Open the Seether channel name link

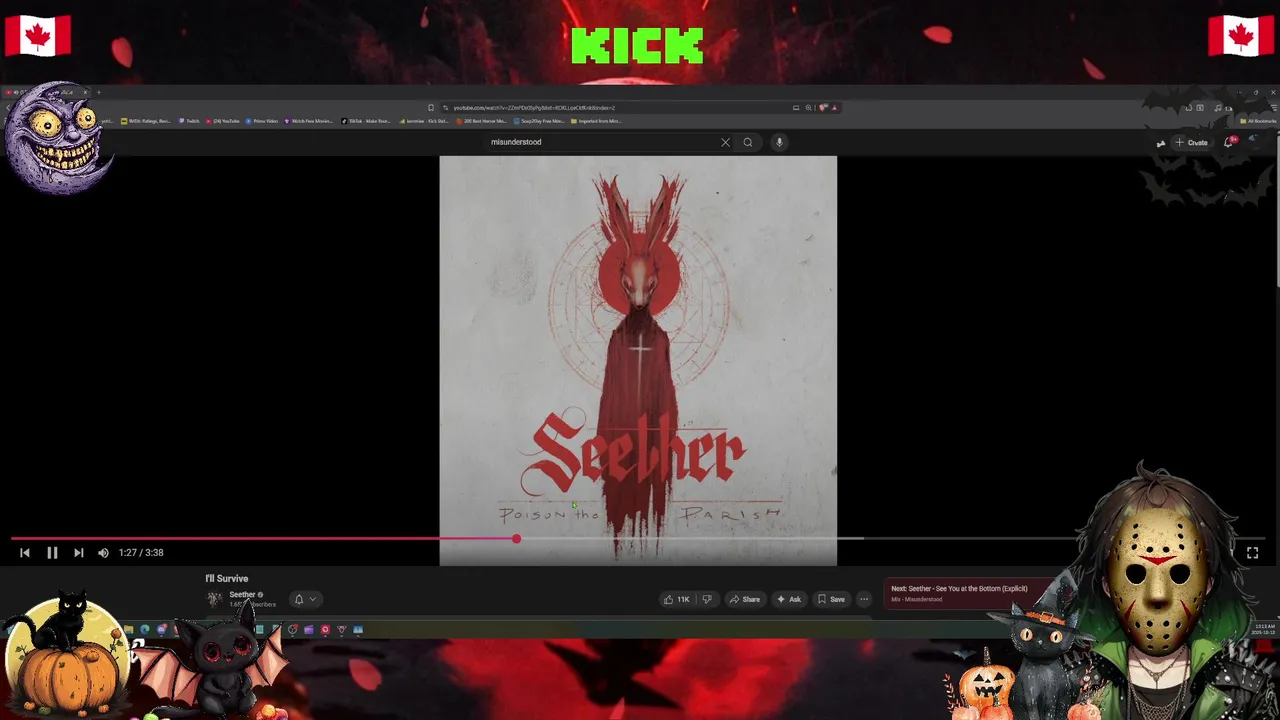tap(242, 595)
